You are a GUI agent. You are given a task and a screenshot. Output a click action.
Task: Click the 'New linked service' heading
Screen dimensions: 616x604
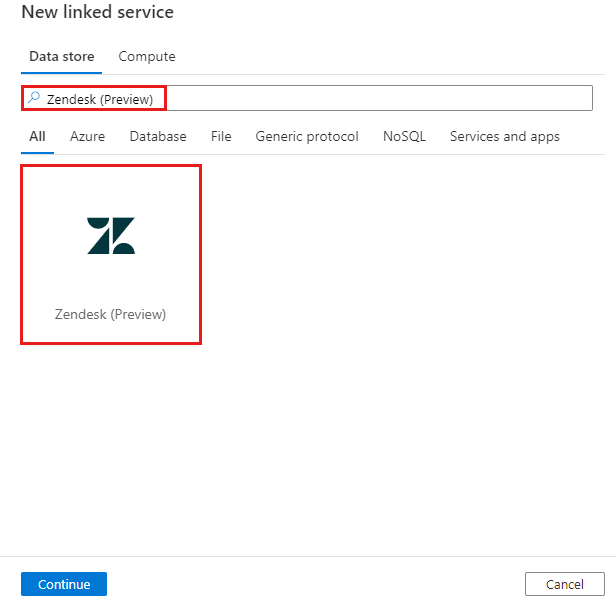point(97,13)
